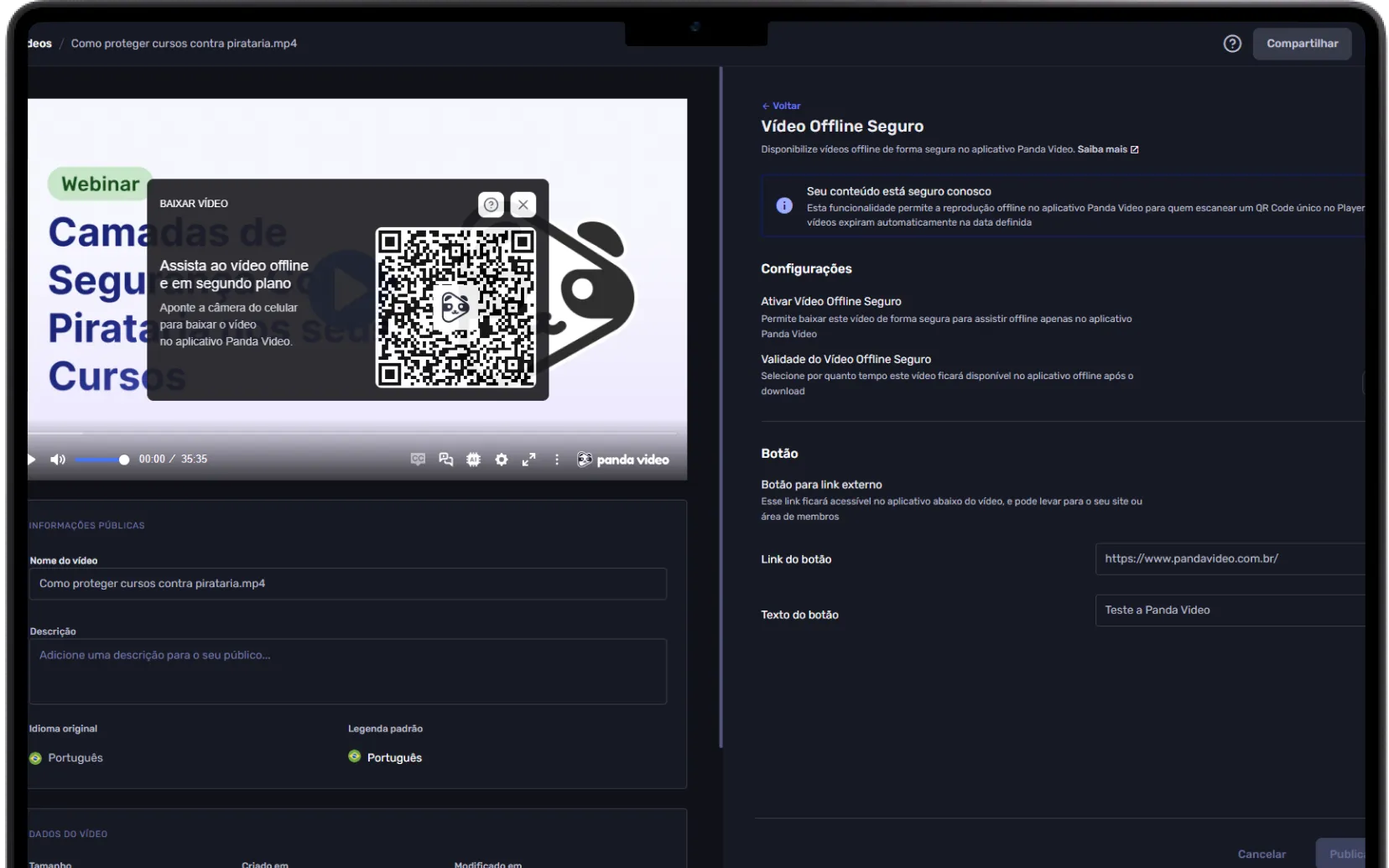1389x868 pixels.
Task: Click the Compartilhar button
Action: pyautogui.click(x=1303, y=44)
